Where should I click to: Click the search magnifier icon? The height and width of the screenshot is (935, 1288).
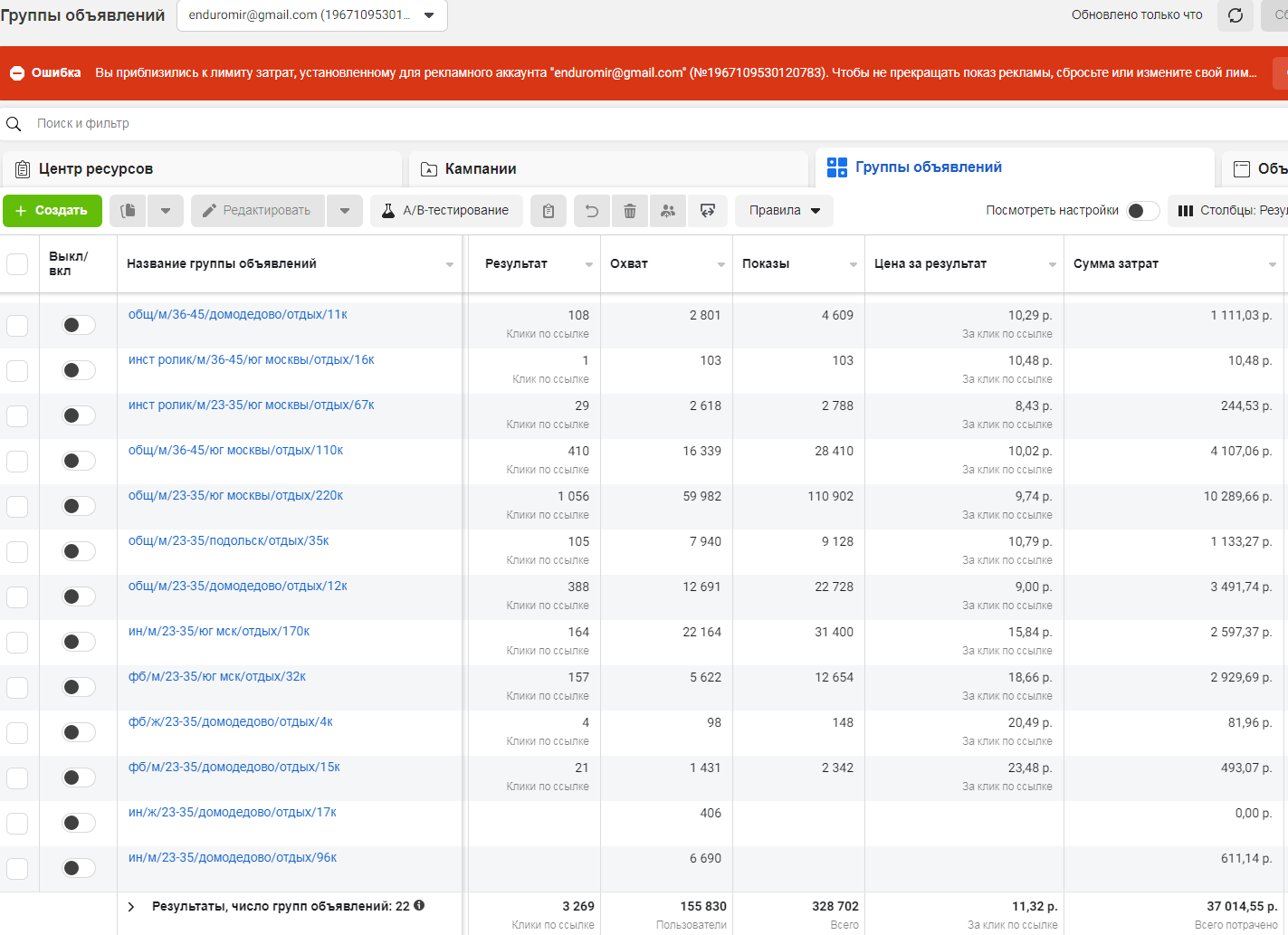point(14,124)
